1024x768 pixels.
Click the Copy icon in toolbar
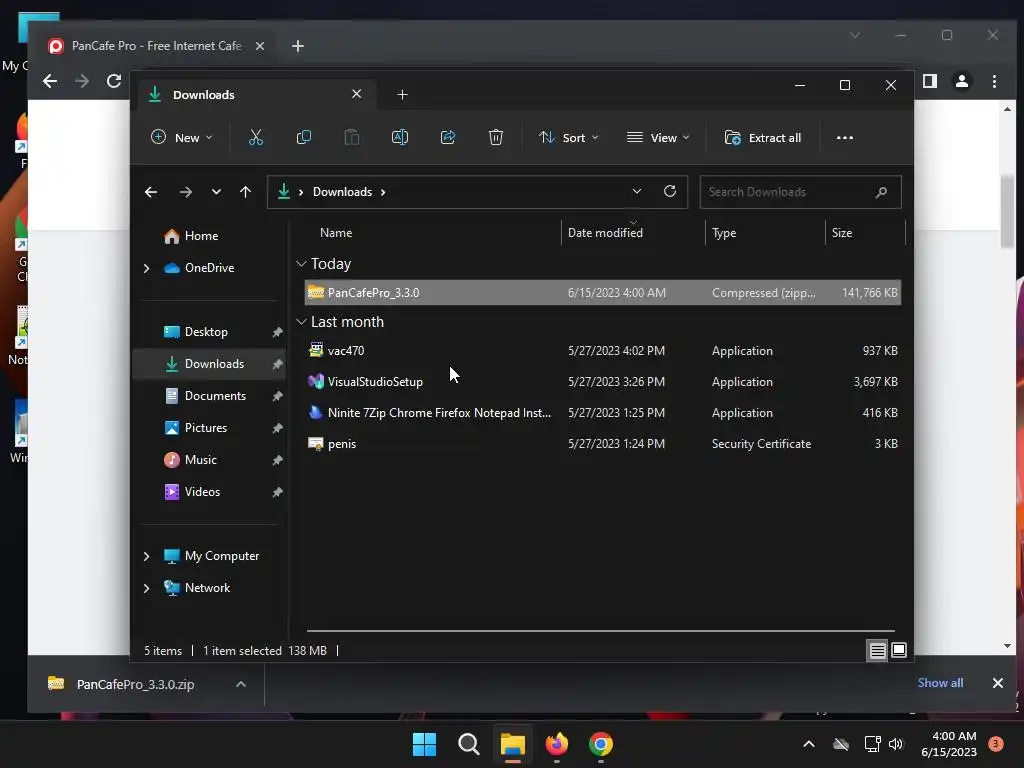tap(304, 137)
